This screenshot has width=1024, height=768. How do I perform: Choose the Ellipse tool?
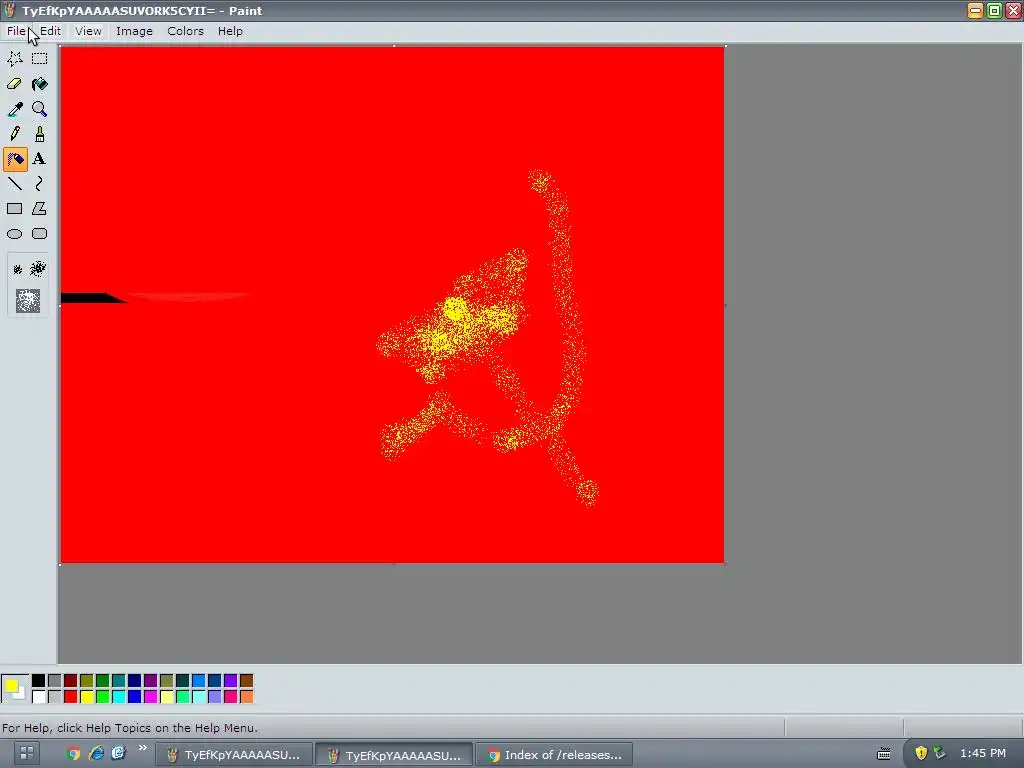14,234
